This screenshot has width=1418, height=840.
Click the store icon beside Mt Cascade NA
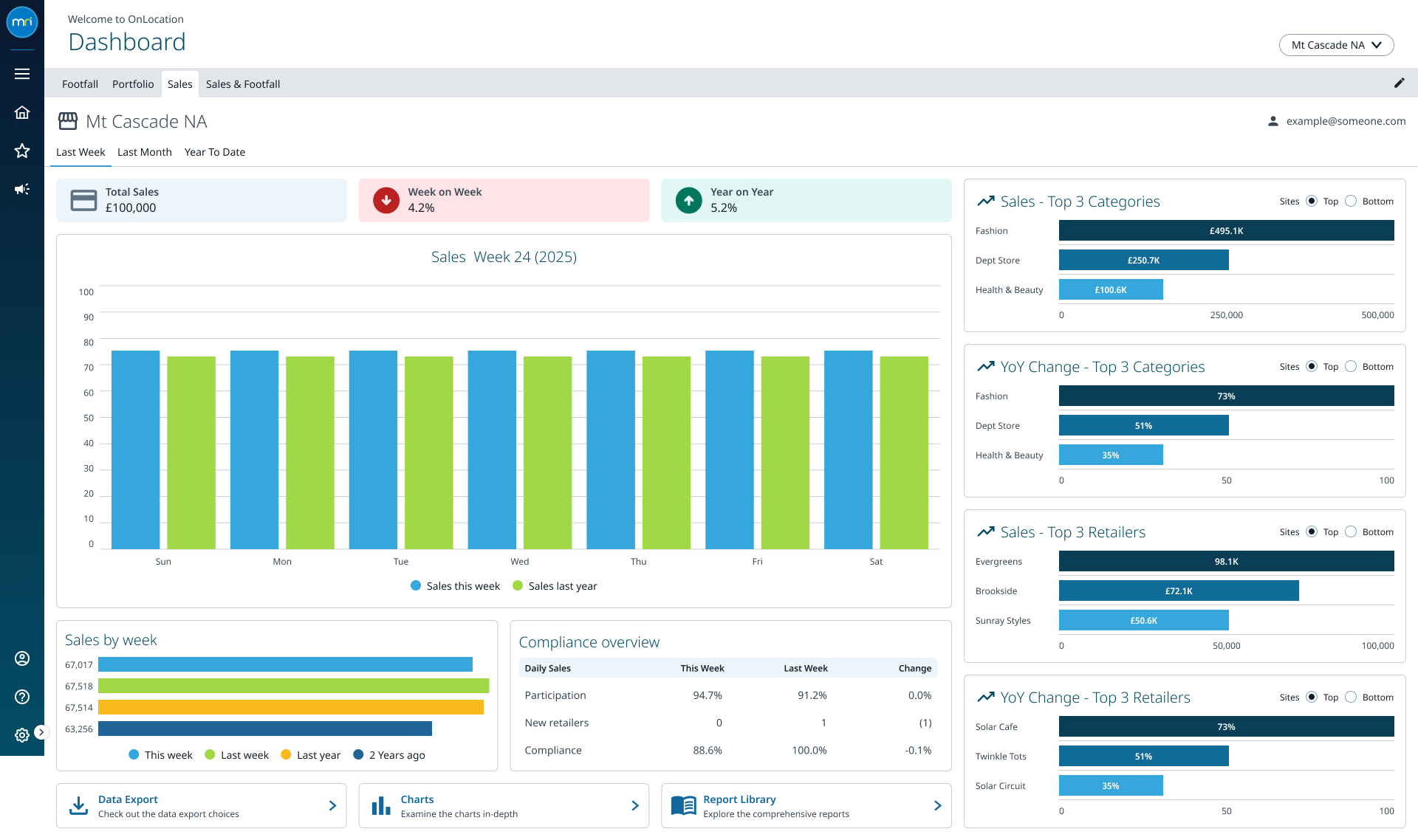(68, 121)
